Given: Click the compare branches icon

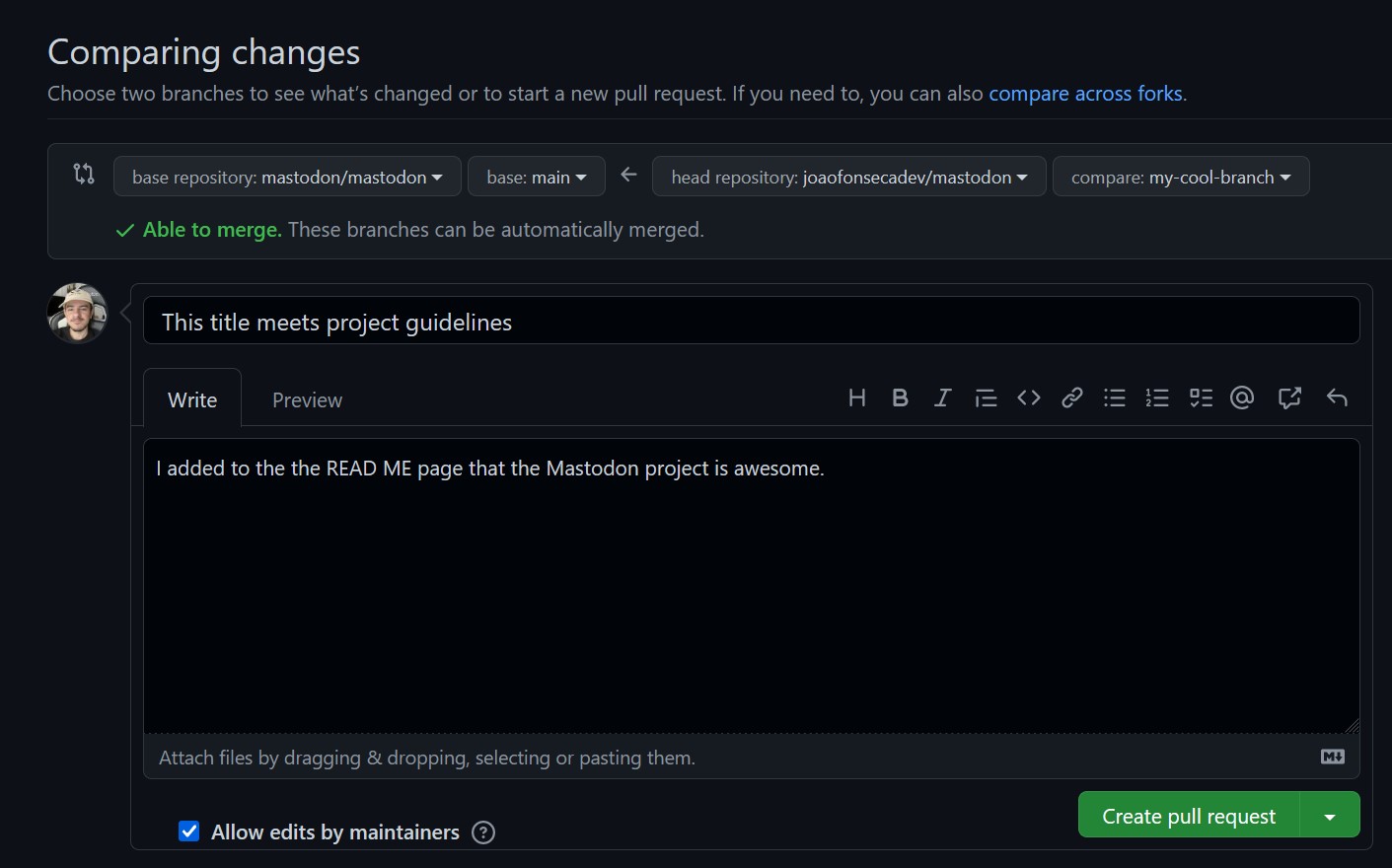Looking at the screenshot, I should pyautogui.click(x=84, y=175).
